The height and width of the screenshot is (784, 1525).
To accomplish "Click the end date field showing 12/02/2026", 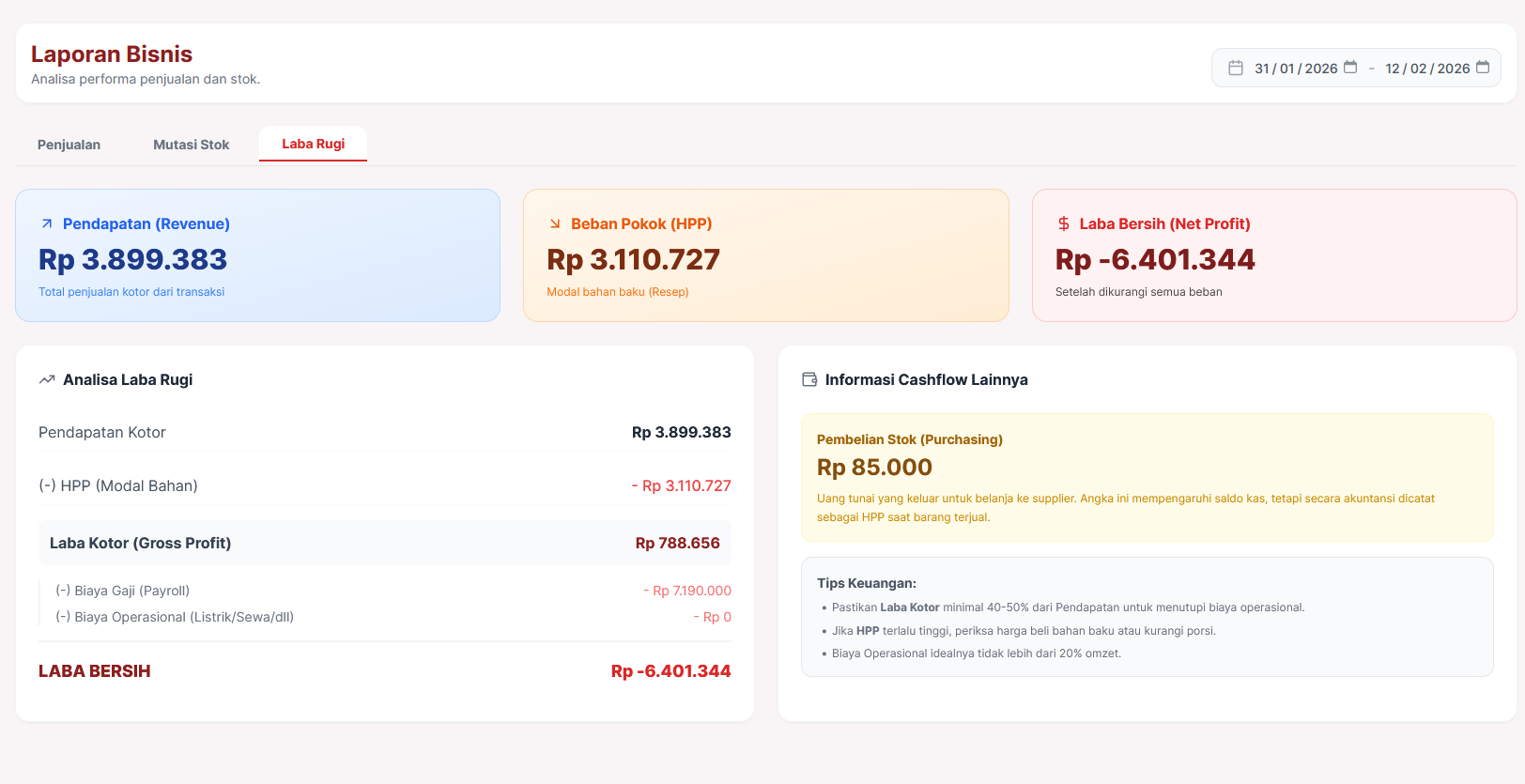I will coord(1427,68).
